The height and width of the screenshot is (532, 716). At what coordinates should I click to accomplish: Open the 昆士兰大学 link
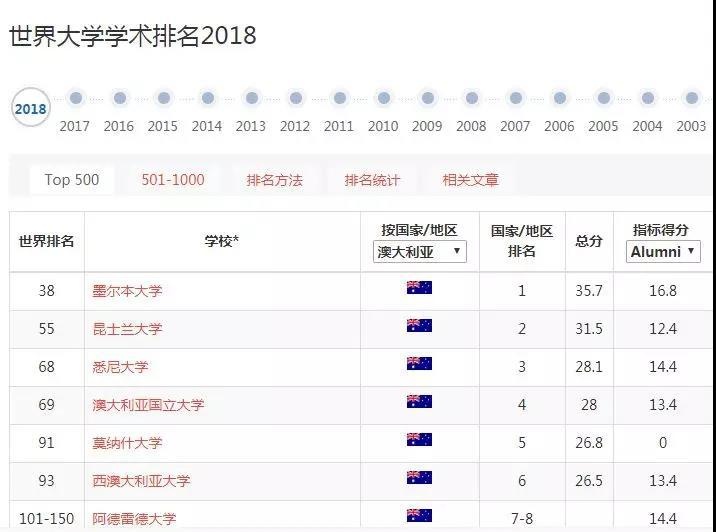coord(127,329)
